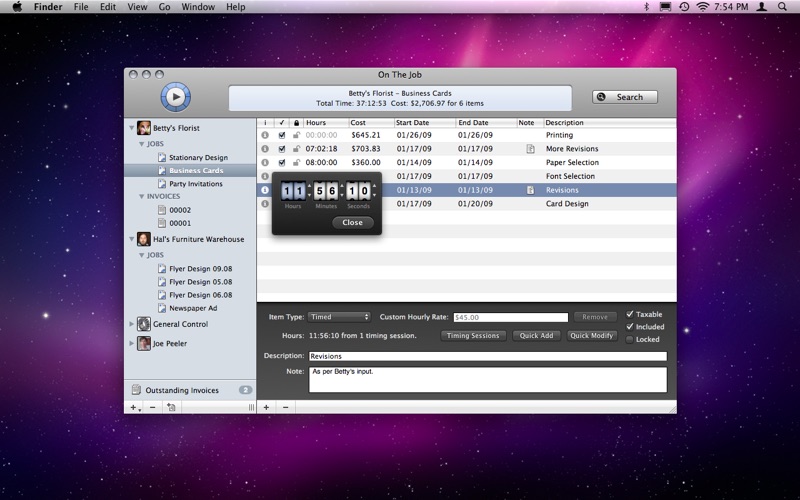The height and width of the screenshot is (500, 800).
Task: Toggle the lock icon on the Printing row
Action: click(x=296, y=135)
